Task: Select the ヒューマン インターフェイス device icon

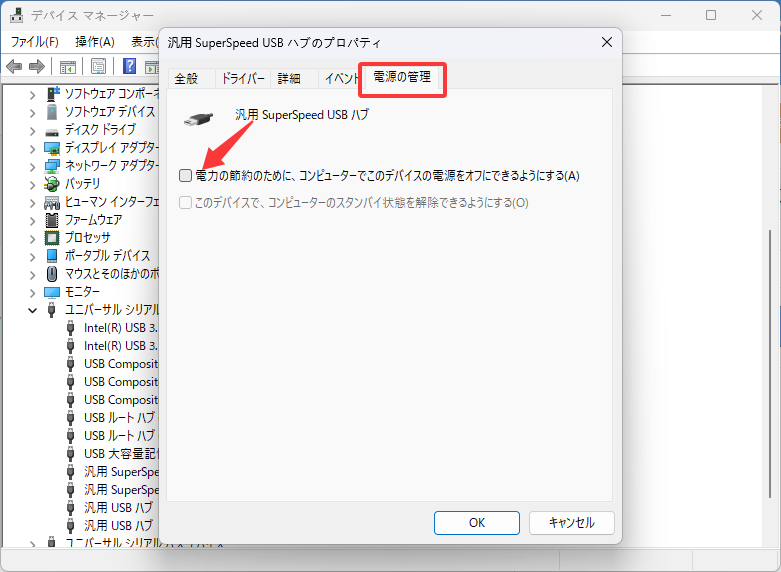Action: click(x=52, y=202)
